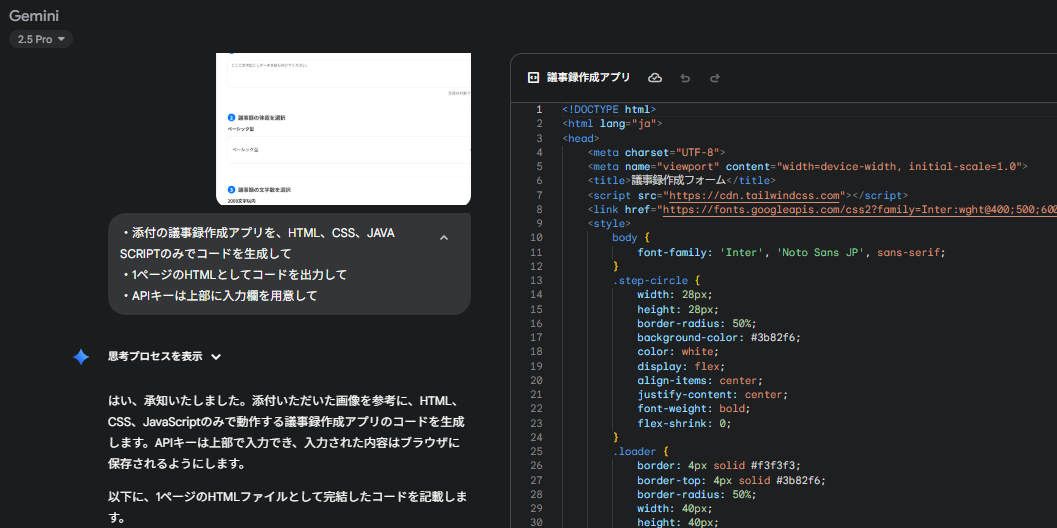Screen dimensions: 1057x528
Task: Open the 2.5 Pro model dropdown
Action: [41, 39]
